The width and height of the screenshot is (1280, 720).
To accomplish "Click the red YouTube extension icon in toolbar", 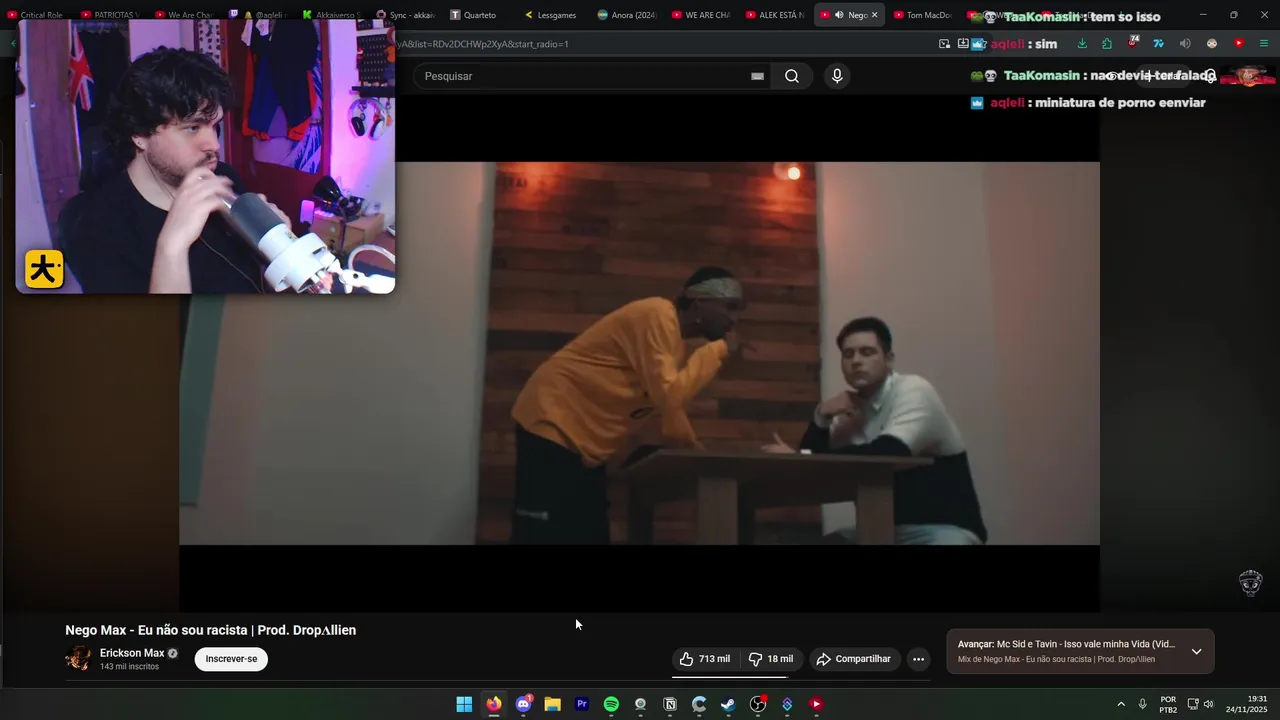I will click(x=1238, y=44).
